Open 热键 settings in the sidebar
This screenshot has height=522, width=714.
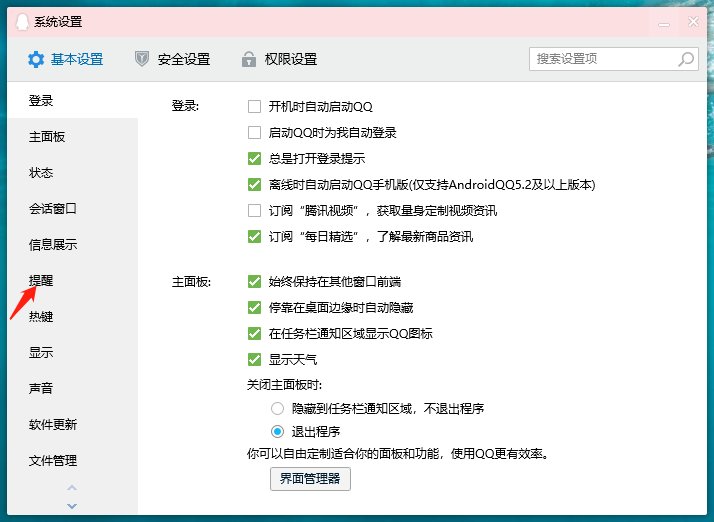point(72,316)
